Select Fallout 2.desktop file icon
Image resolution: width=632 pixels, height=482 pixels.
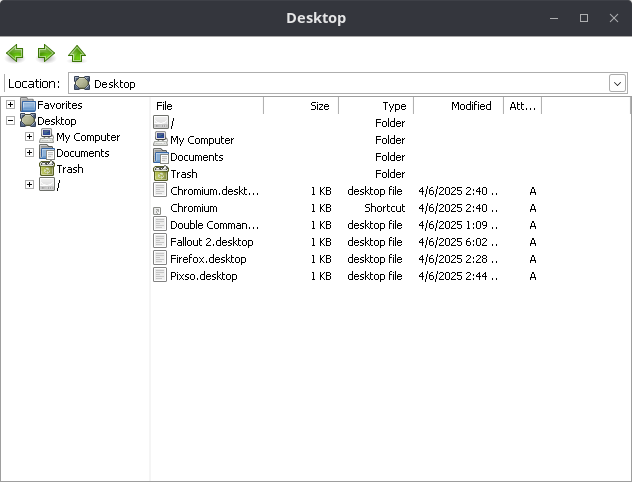click(160, 241)
